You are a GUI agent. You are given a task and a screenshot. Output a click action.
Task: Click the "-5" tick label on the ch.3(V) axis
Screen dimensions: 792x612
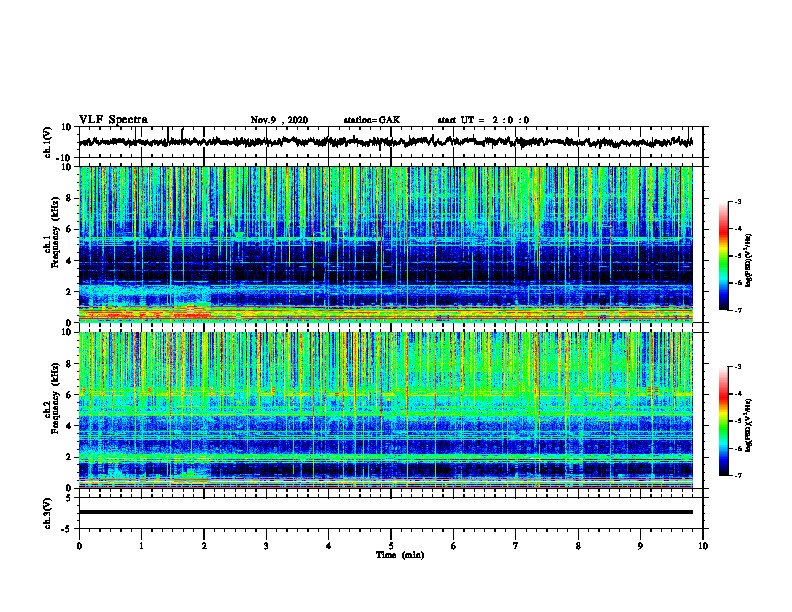coord(68,528)
